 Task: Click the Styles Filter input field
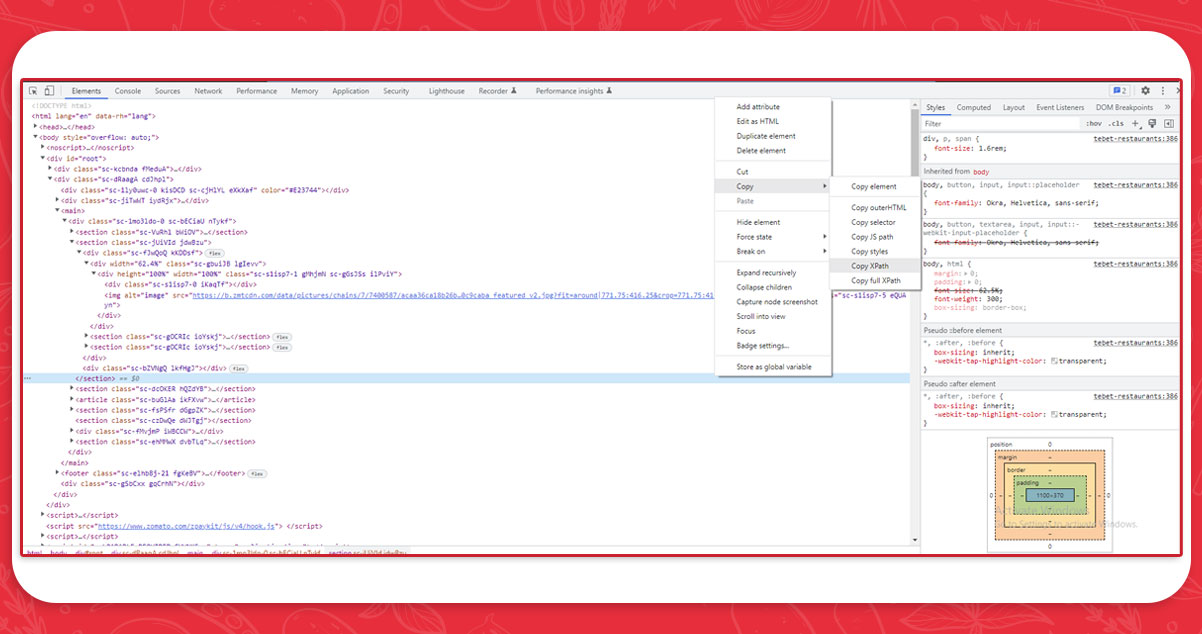coord(1000,124)
